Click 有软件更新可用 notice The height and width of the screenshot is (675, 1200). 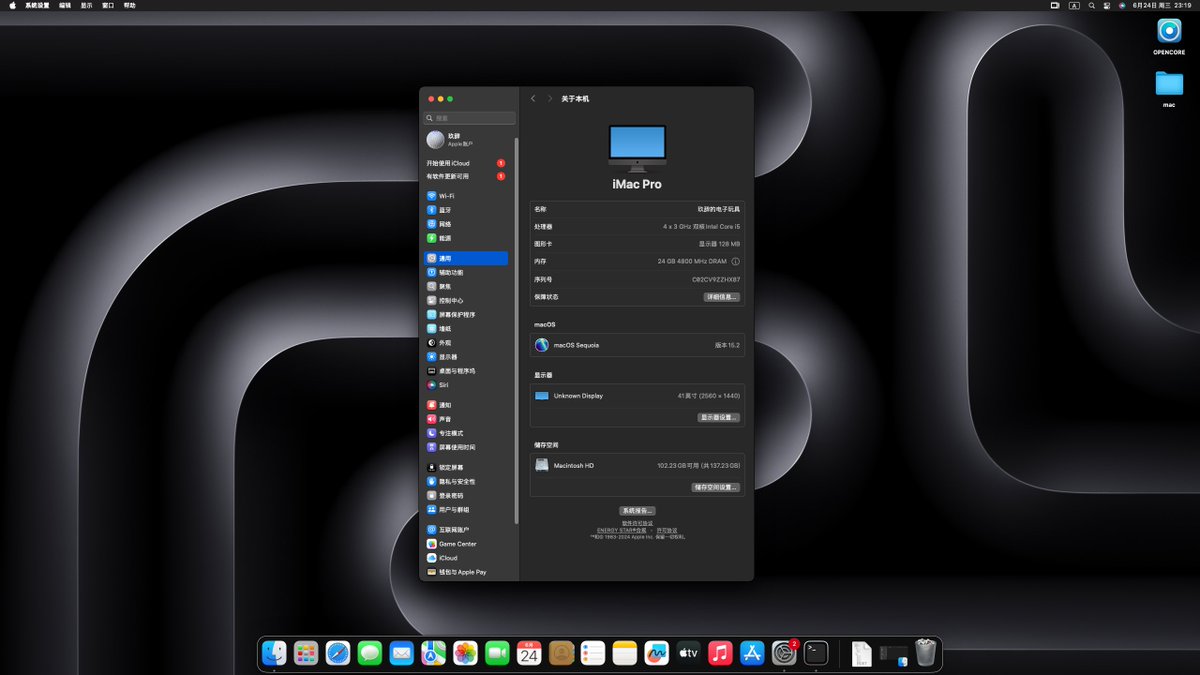click(466, 176)
